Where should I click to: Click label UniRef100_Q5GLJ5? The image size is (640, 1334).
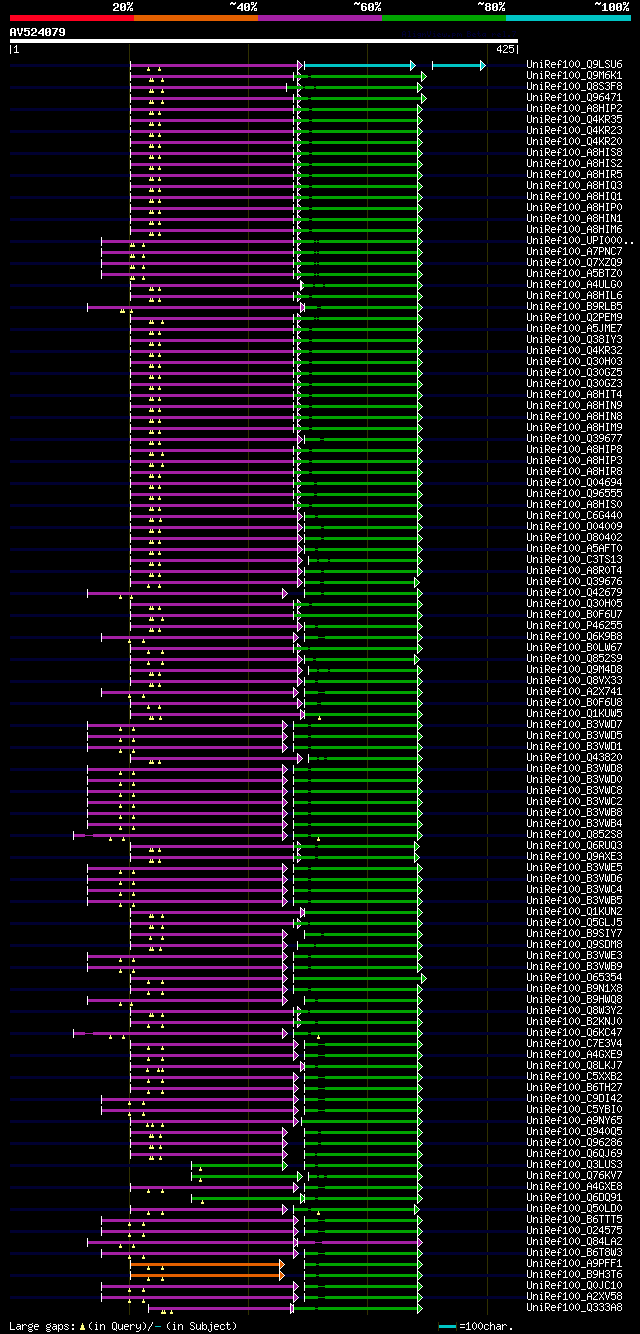point(574,923)
